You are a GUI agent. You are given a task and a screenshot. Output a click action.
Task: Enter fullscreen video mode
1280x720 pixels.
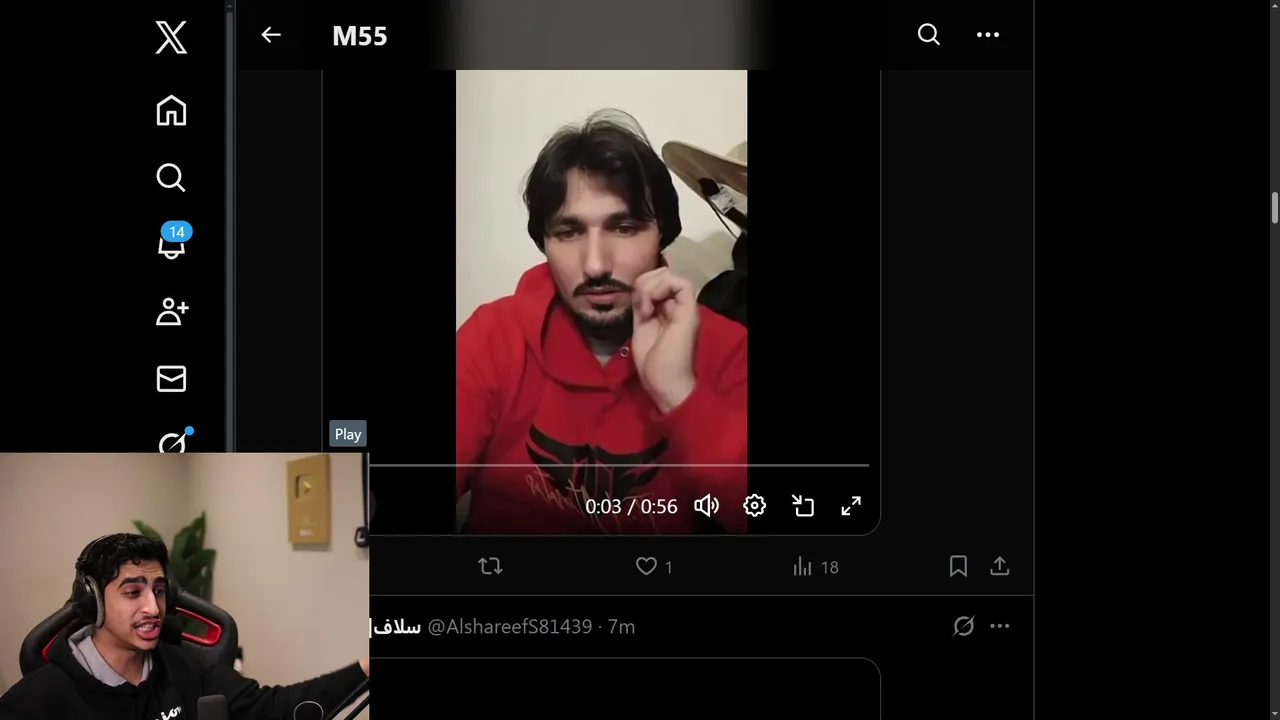pyautogui.click(x=851, y=506)
